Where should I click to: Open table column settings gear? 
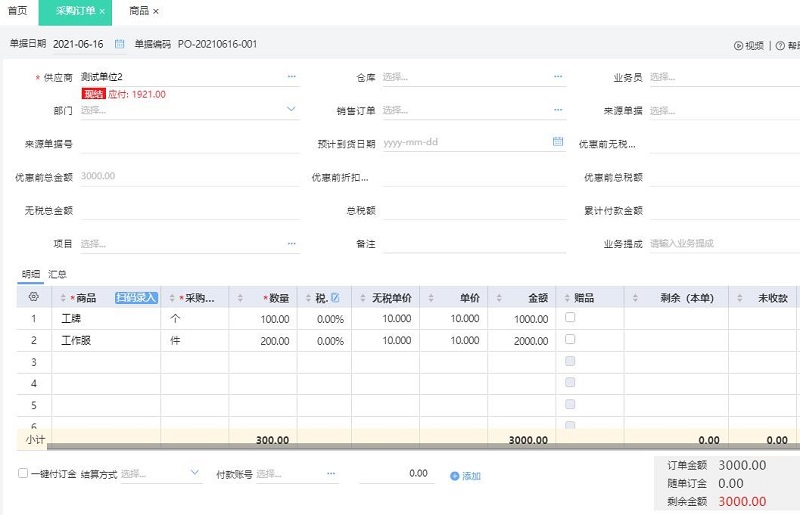click(33, 297)
